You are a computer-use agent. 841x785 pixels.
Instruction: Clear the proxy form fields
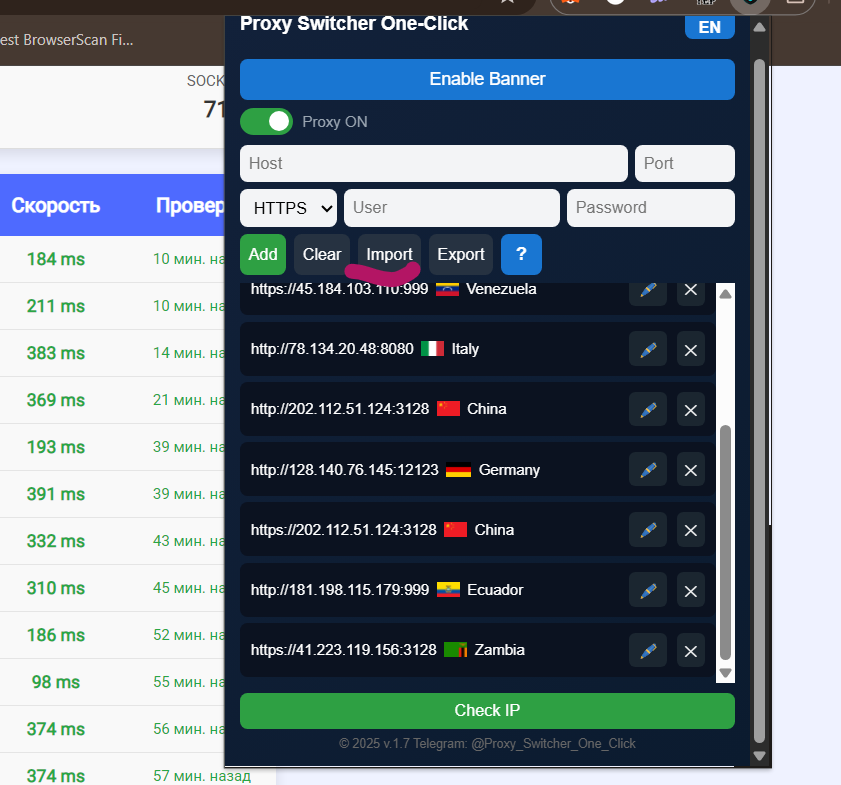click(321, 254)
